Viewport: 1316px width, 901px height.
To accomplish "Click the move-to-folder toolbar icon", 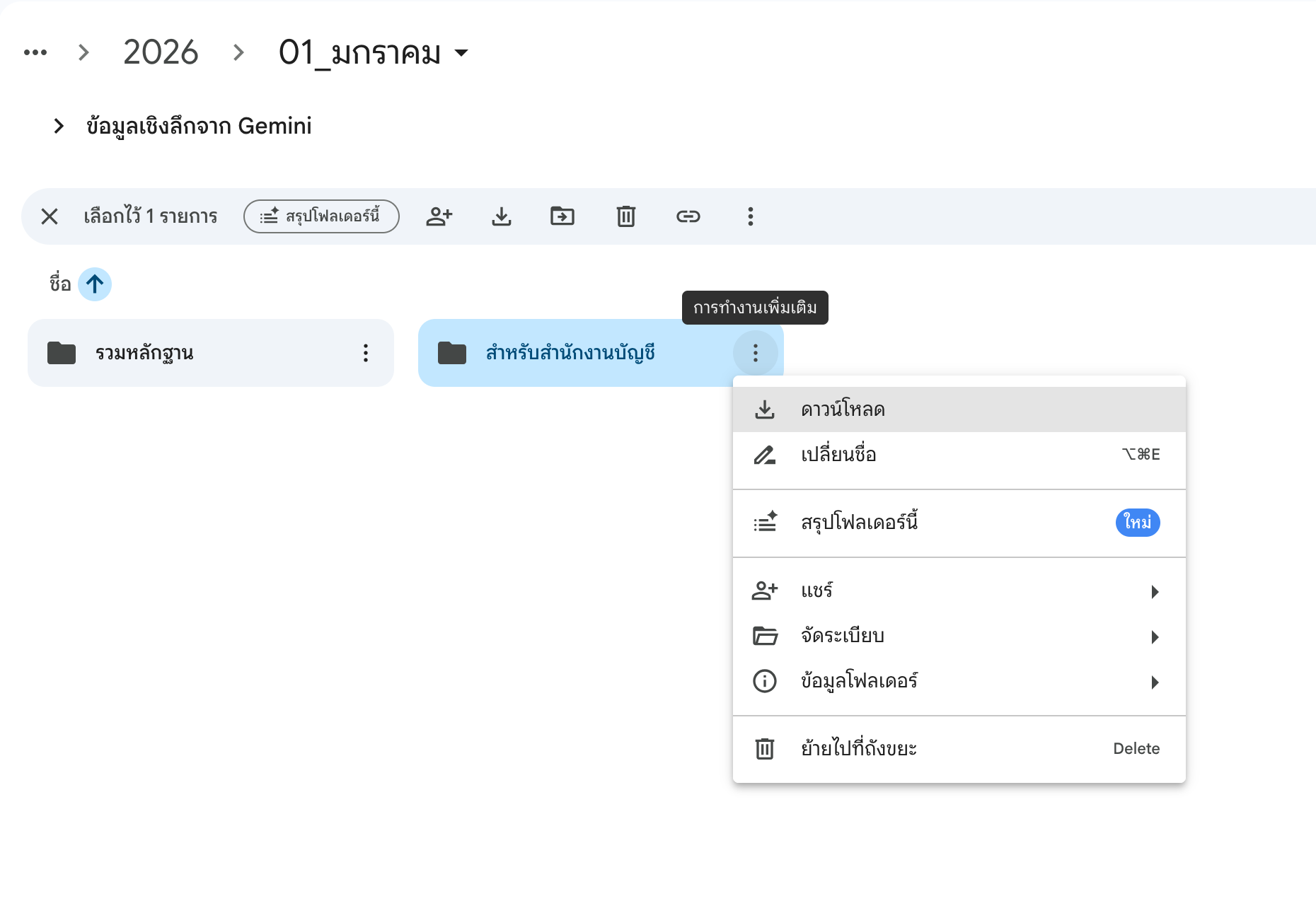I will 562,216.
